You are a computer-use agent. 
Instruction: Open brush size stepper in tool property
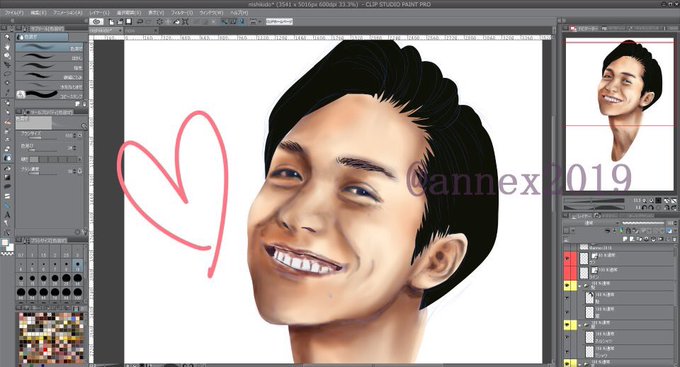click(x=75, y=135)
